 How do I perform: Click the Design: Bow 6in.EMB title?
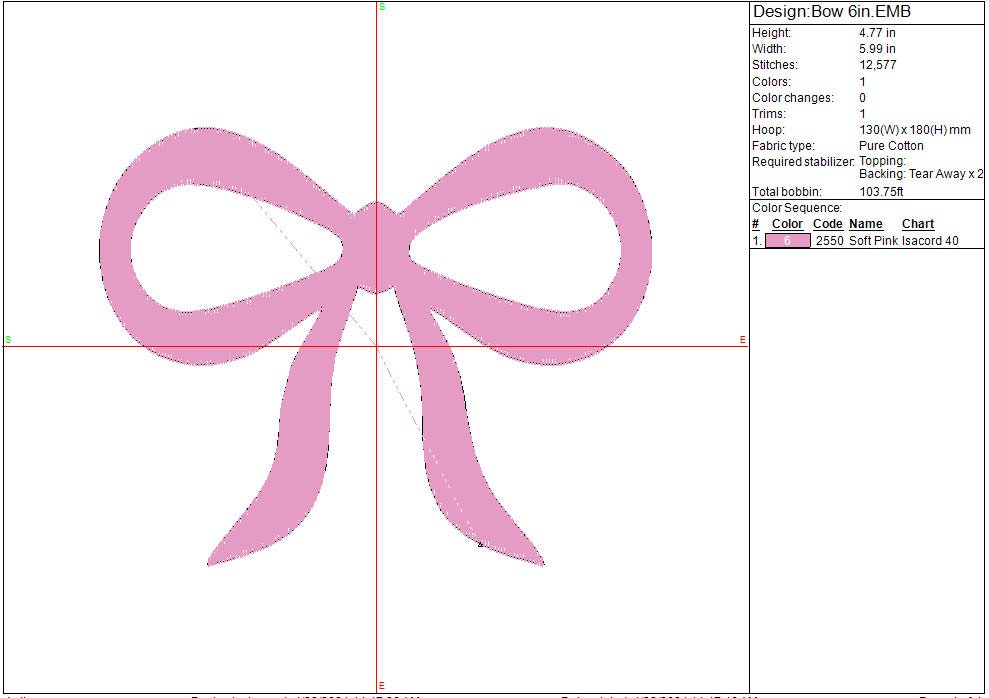(x=831, y=12)
